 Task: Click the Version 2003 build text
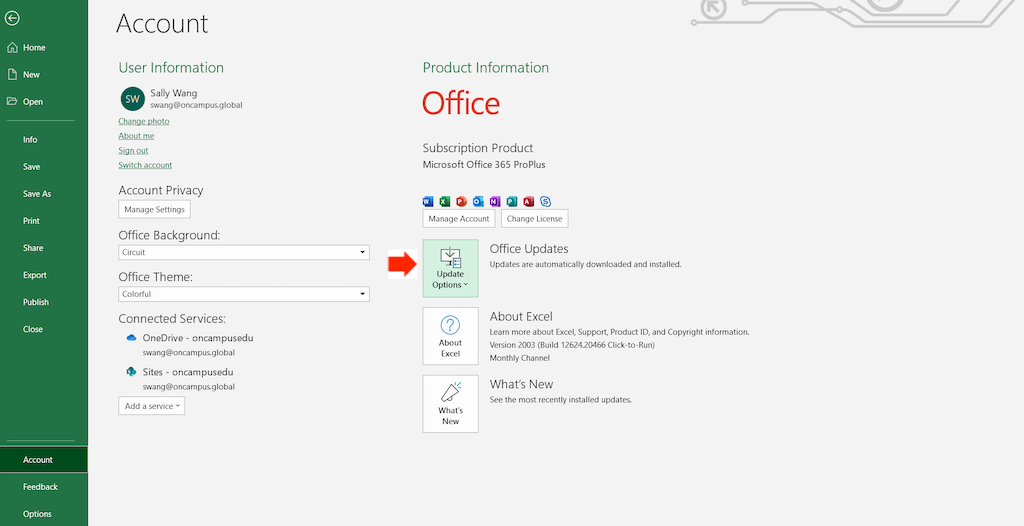click(572, 345)
